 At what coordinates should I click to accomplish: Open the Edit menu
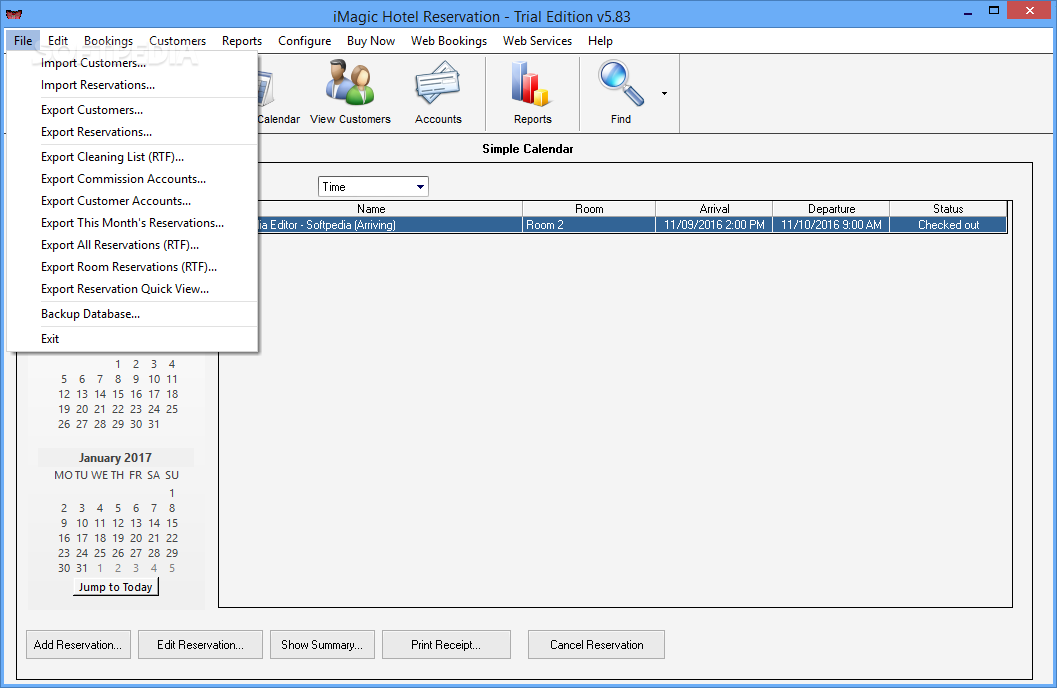click(x=58, y=40)
